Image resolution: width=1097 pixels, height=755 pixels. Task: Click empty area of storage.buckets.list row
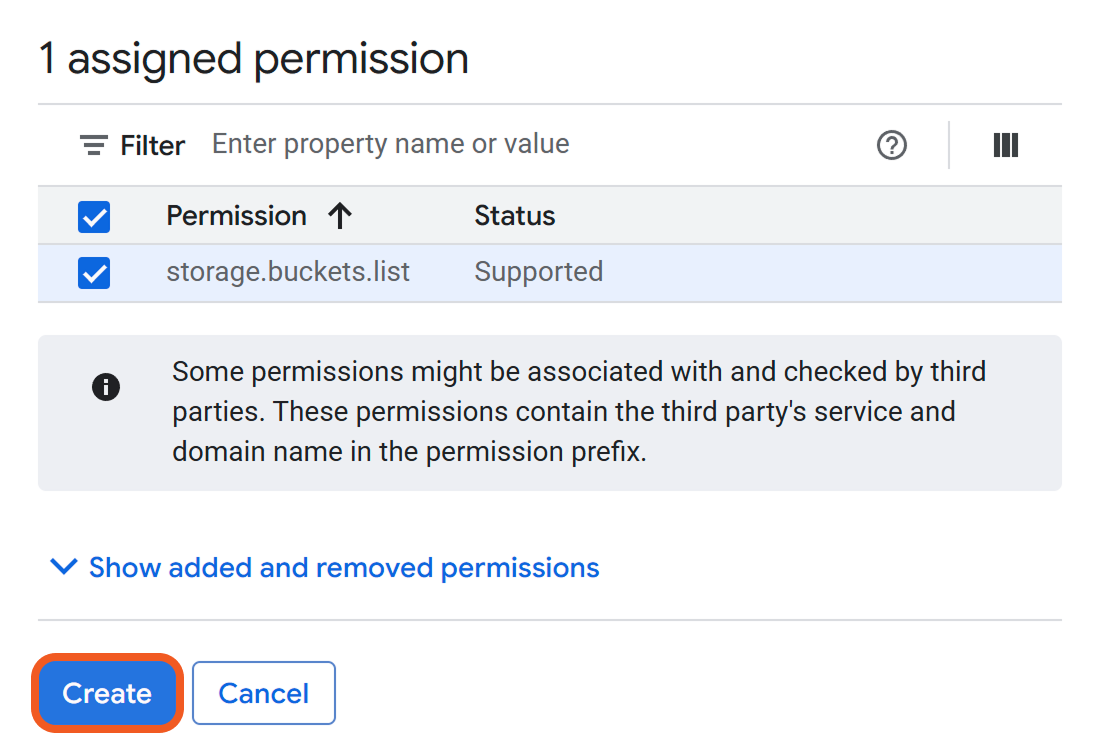[x=830, y=273]
